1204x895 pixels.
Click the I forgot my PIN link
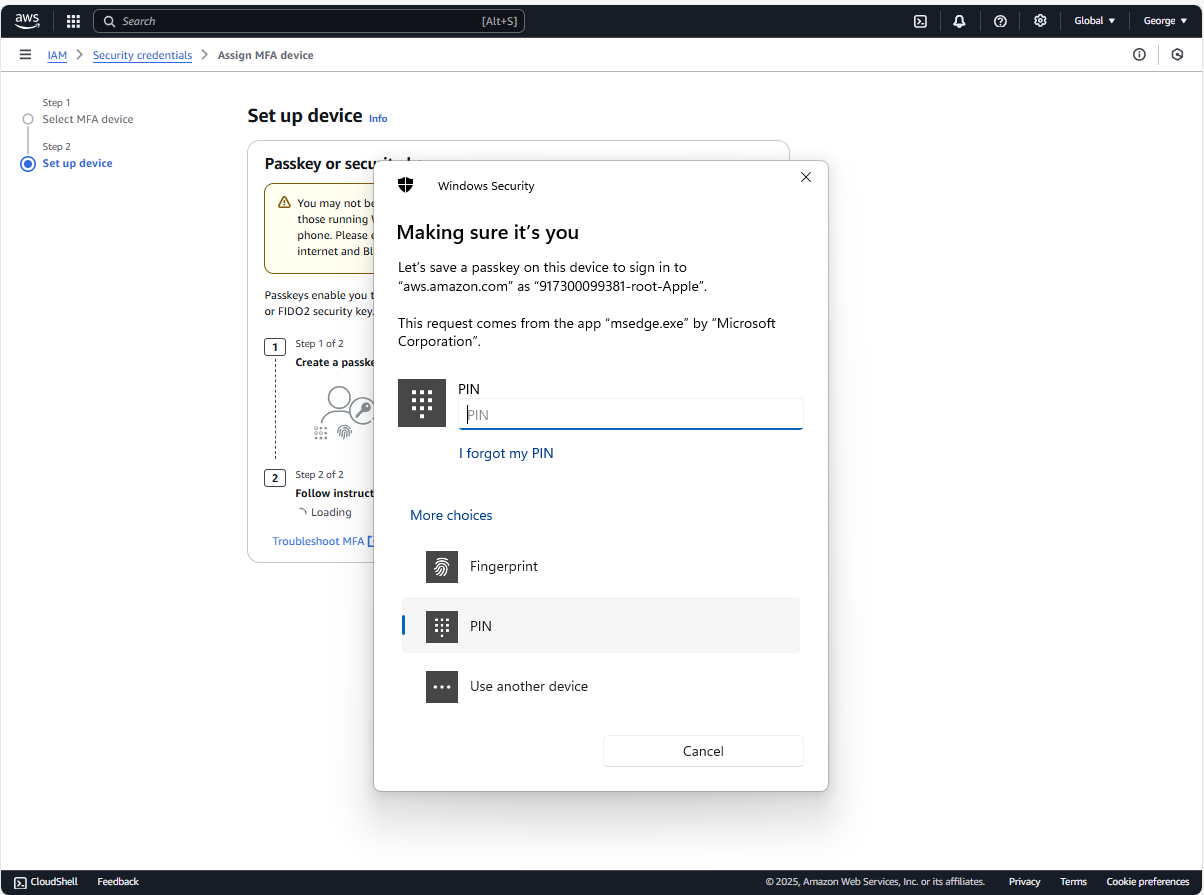506,453
